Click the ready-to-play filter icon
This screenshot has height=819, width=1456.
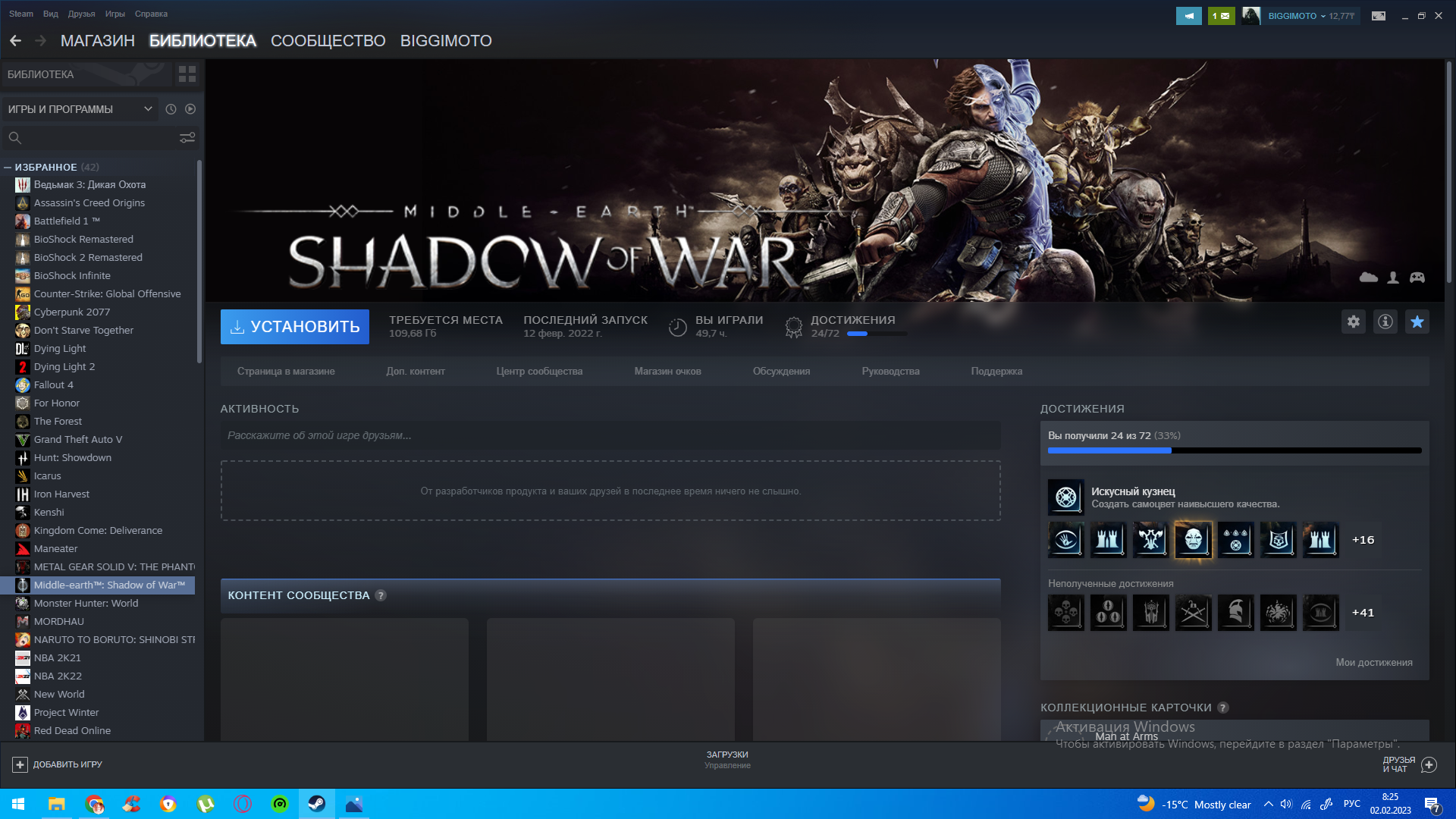point(190,109)
